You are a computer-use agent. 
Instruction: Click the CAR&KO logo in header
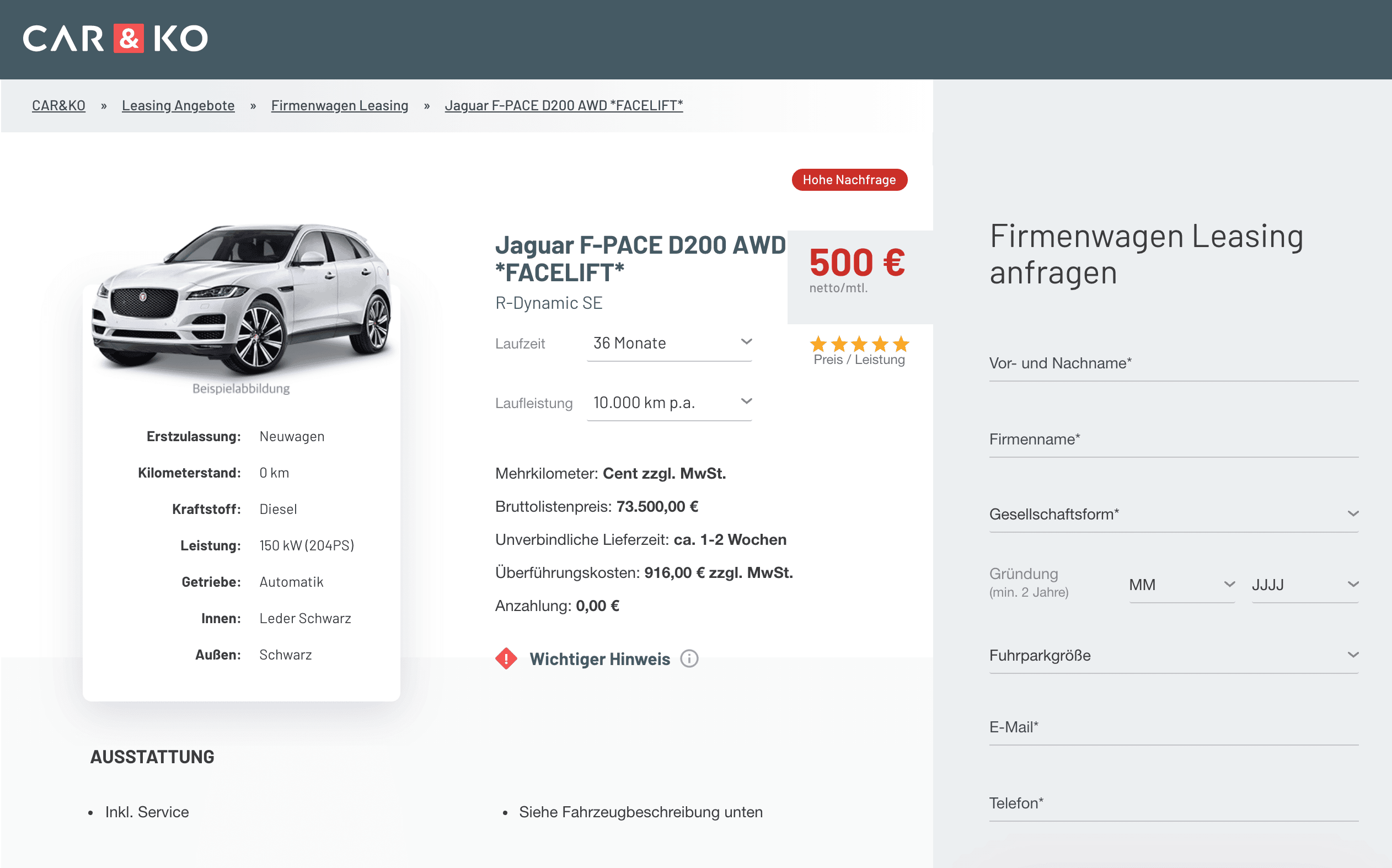click(x=115, y=39)
